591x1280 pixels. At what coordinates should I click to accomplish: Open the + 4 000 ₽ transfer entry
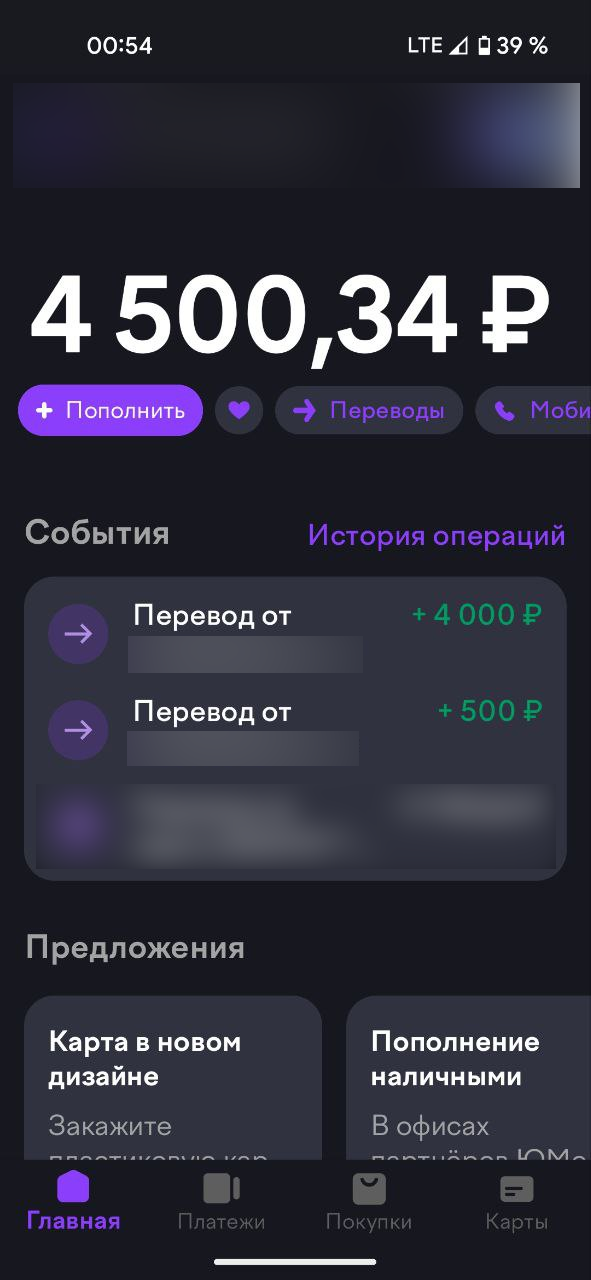pos(295,634)
